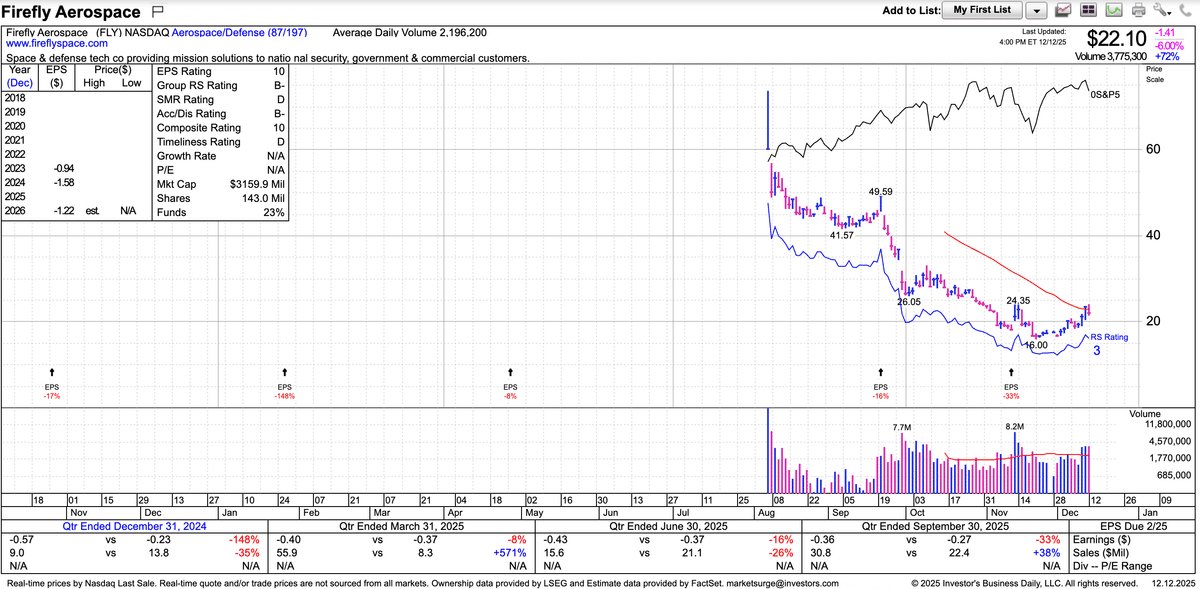The image size is (1200, 589).
Task: Flag Firefly Aerospace with the flag icon
Action: [x=157, y=12]
